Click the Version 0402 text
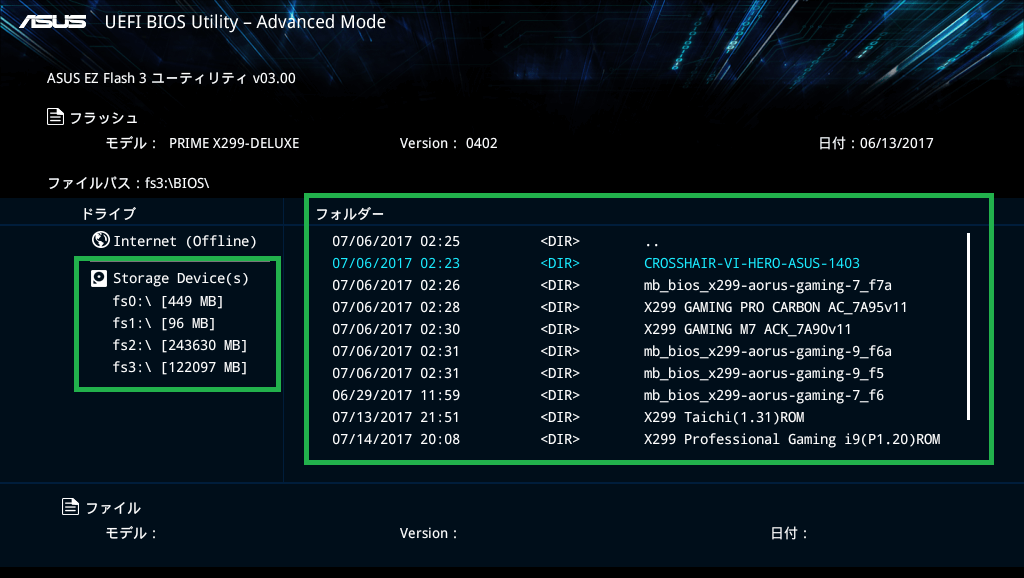Viewport: 1024px width, 578px height. pyautogui.click(x=449, y=143)
